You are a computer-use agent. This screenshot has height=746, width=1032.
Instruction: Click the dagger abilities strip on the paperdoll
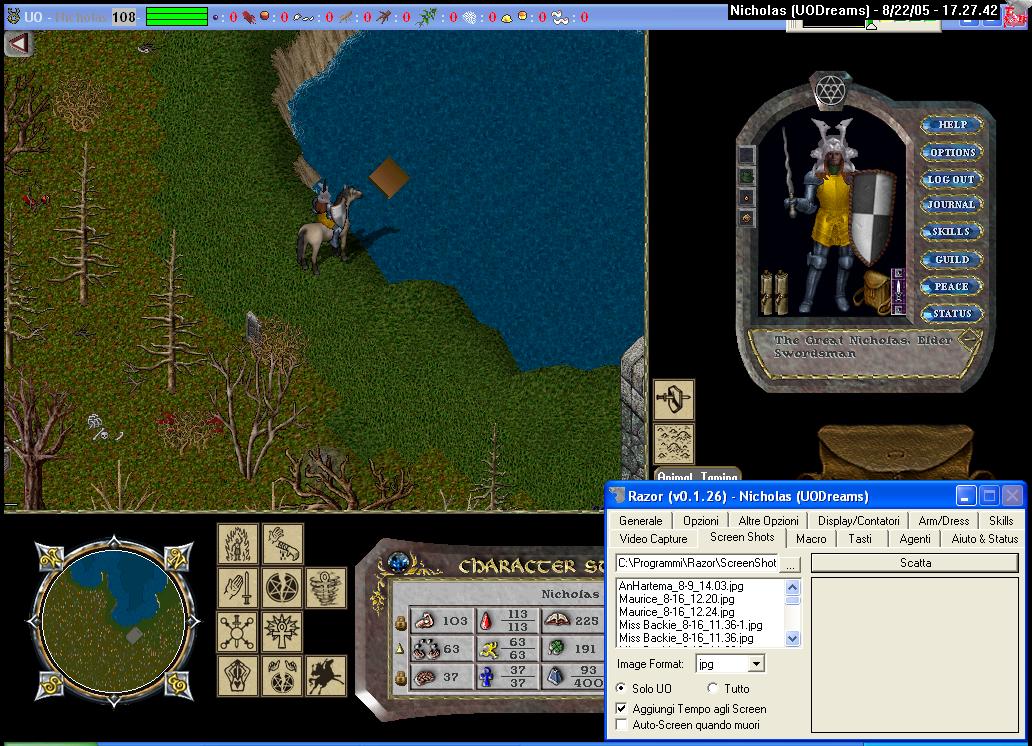(x=898, y=291)
